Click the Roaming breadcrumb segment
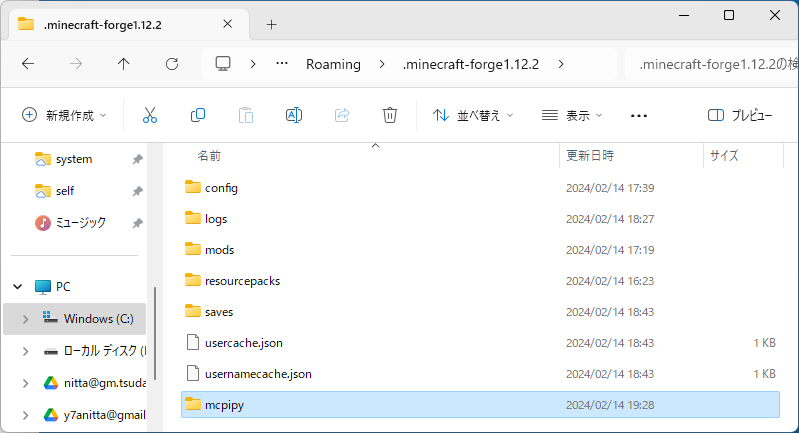Viewport: 799px width, 433px height. tap(332, 64)
